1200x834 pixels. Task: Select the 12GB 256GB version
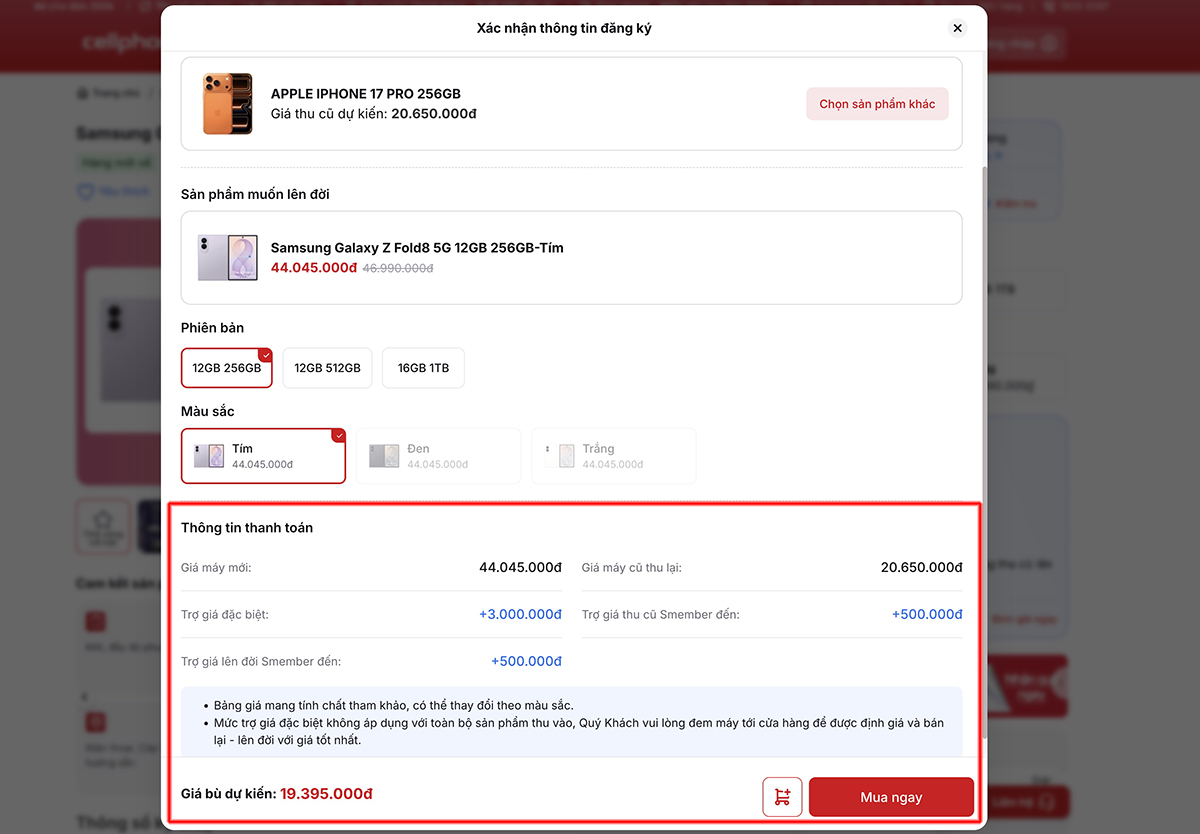pyautogui.click(x=227, y=368)
